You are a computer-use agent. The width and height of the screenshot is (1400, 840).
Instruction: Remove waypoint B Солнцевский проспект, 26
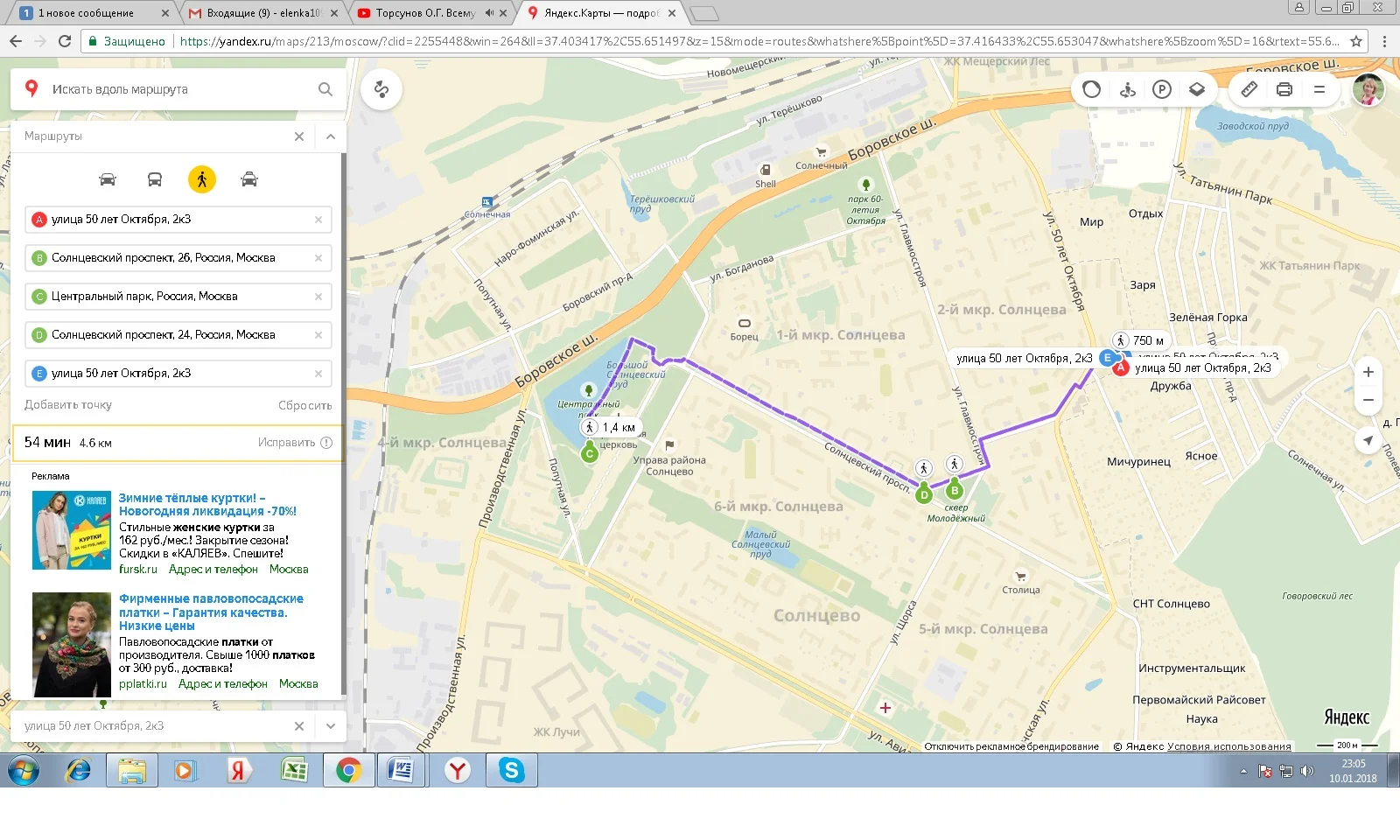pos(318,258)
